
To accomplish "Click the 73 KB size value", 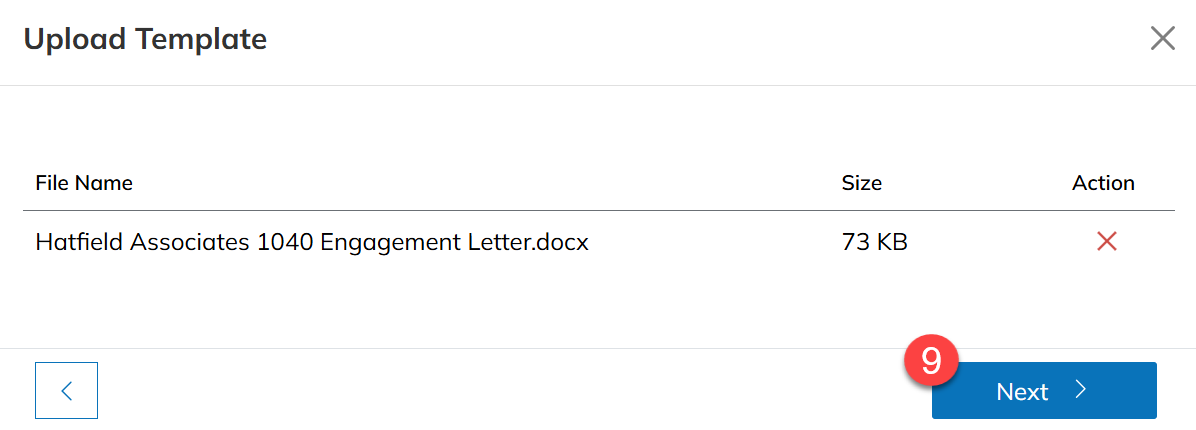I will pos(874,243).
